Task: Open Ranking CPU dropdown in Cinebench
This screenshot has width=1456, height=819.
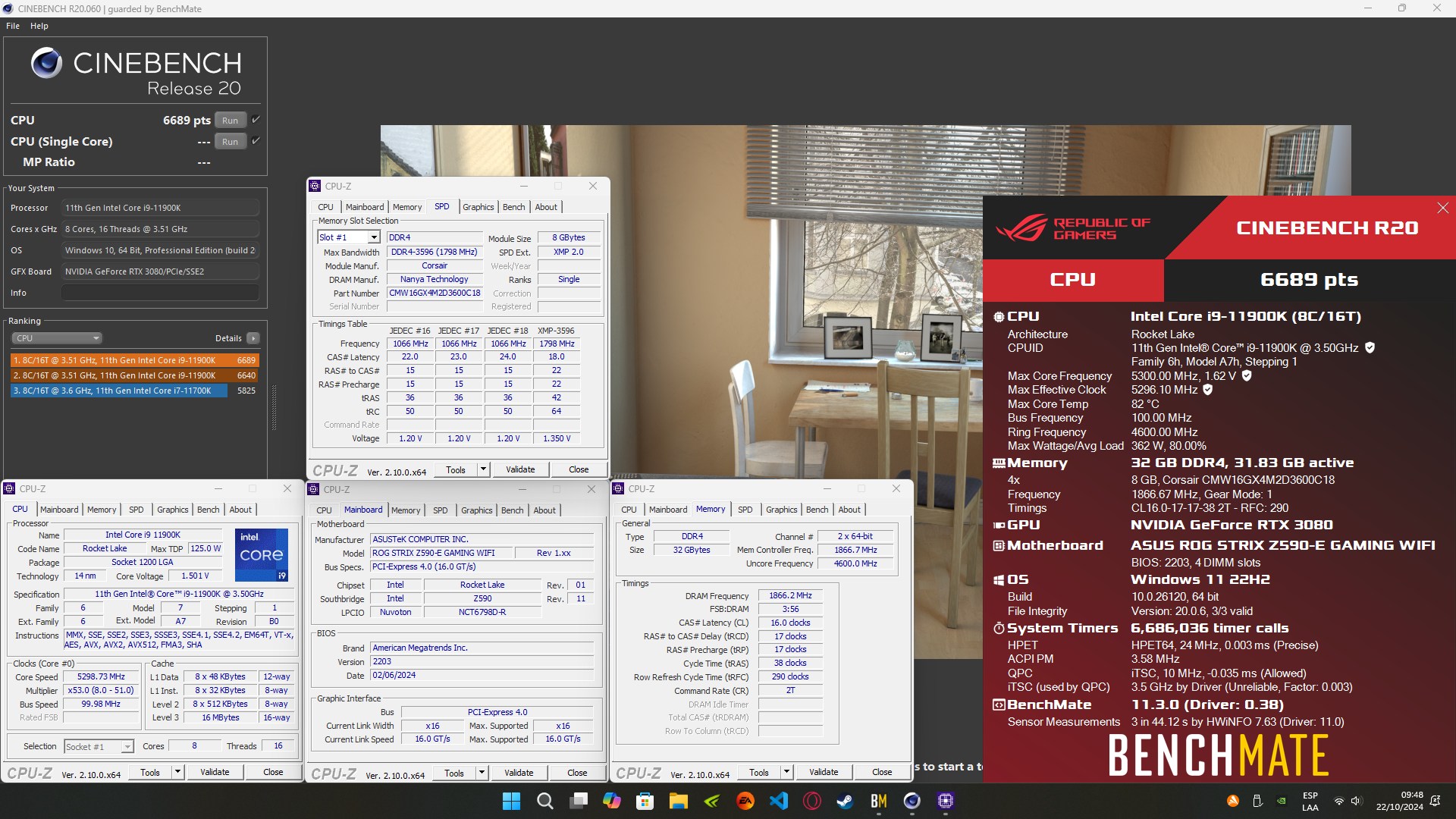Action: pos(57,338)
